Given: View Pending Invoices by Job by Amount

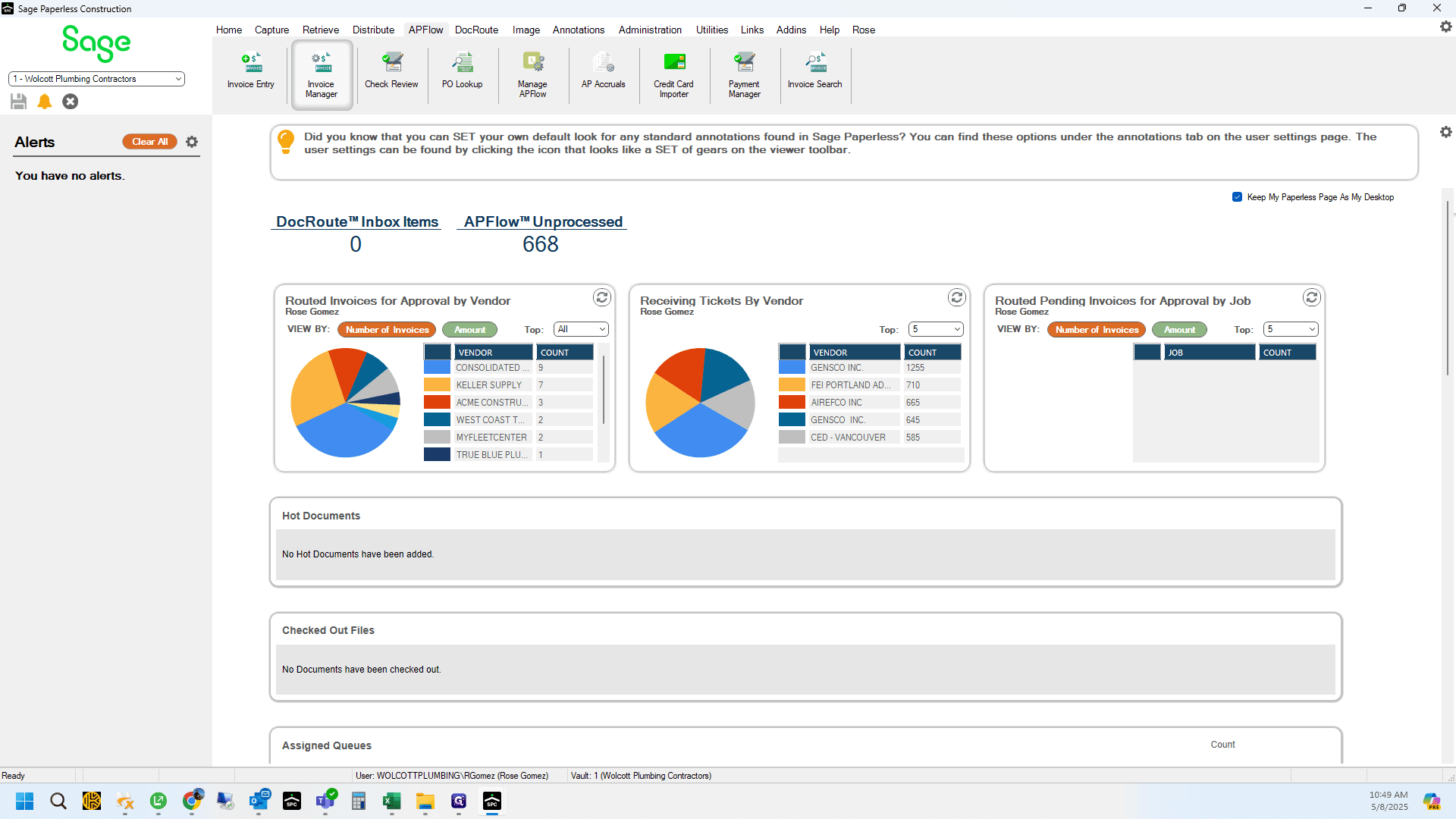Looking at the screenshot, I should [1179, 330].
